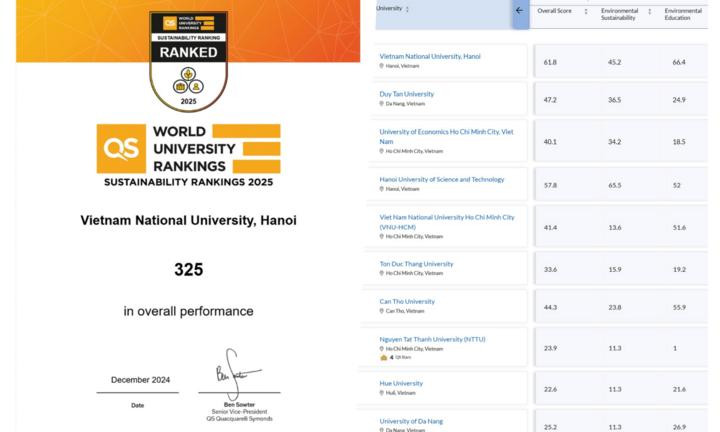Screen dimensions: 720x432
Task: Click the location pin under Nguyen Tat Thanh University
Action: pos(381,349)
